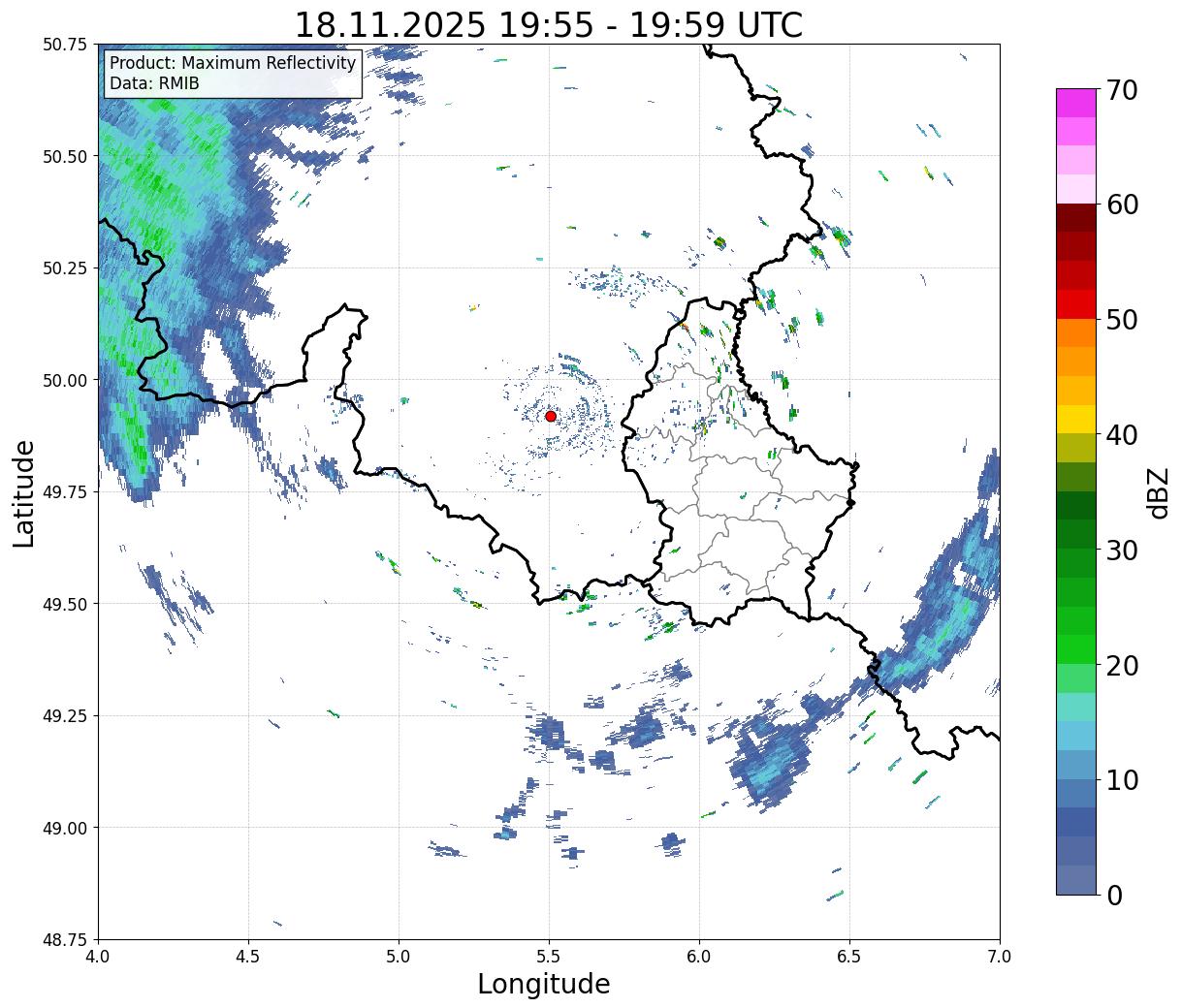Screen dimensions: 1182x1008
Task: Click the 50.50 latitude tick label
Action: (x=65, y=156)
